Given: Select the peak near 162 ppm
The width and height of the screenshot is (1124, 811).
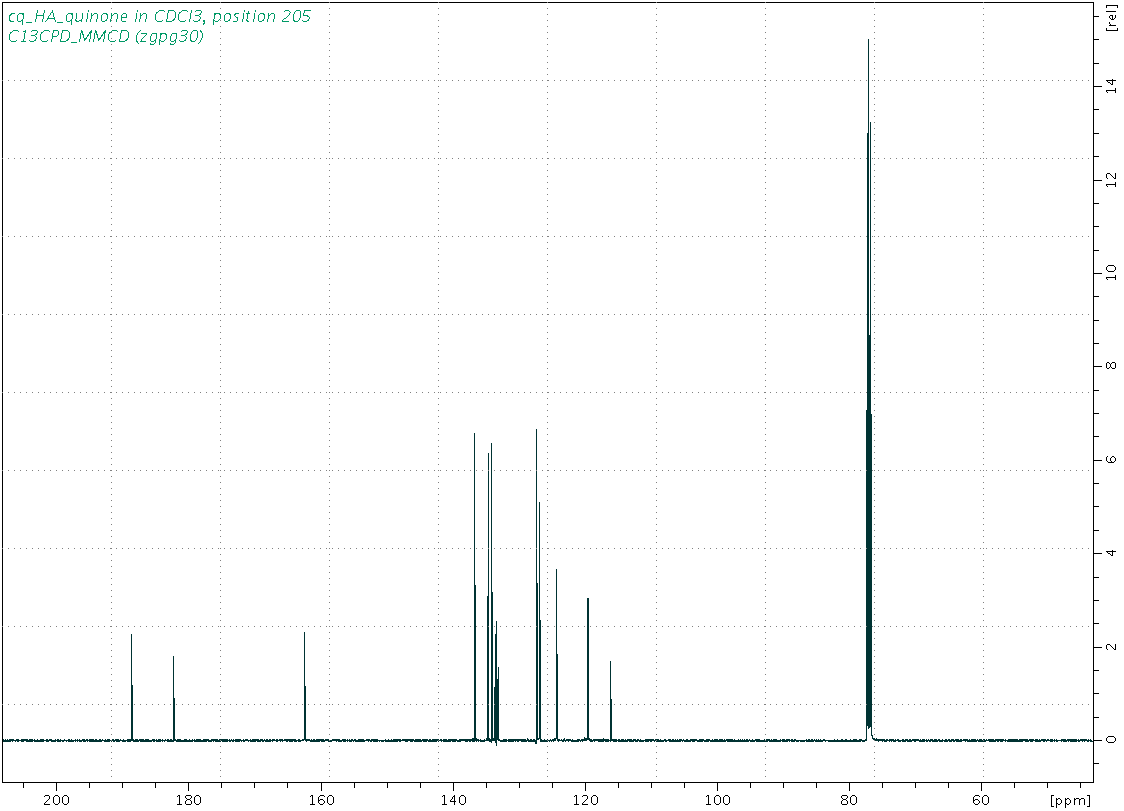Looking at the screenshot, I should click(x=305, y=685).
